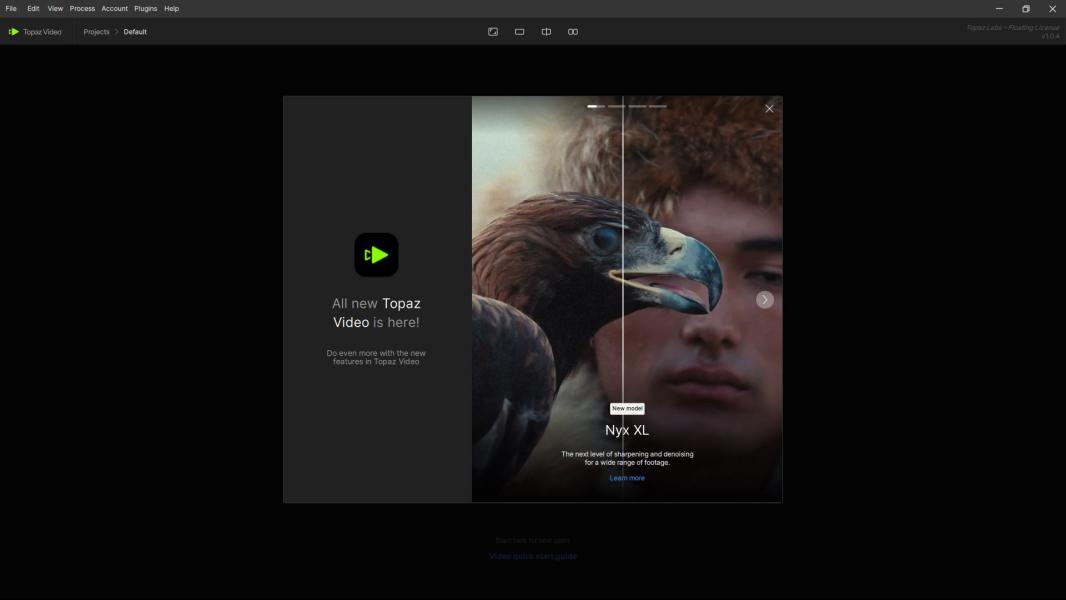
Task: Close the What's New dialog
Action: coord(769,108)
